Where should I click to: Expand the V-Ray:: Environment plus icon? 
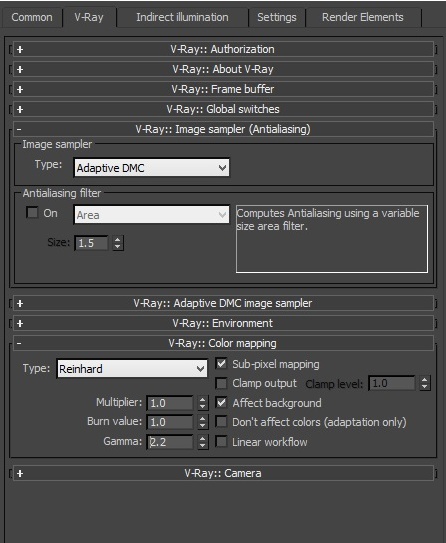pyautogui.click(x=20, y=323)
